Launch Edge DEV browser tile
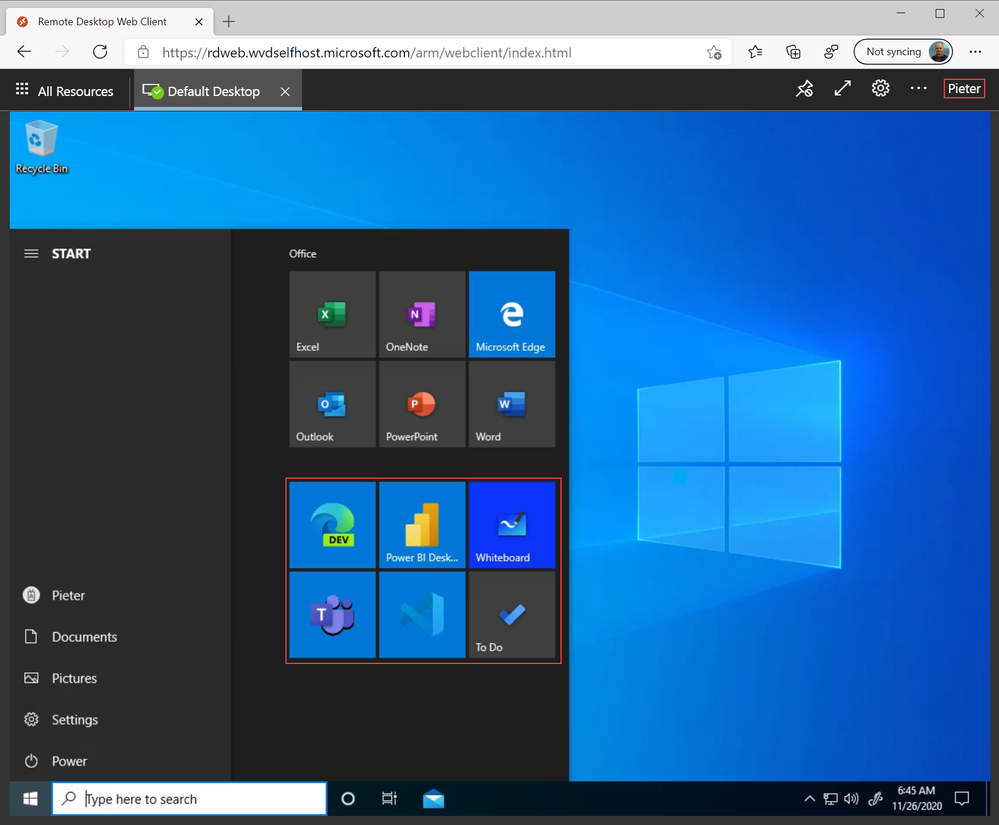 pos(332,524)
